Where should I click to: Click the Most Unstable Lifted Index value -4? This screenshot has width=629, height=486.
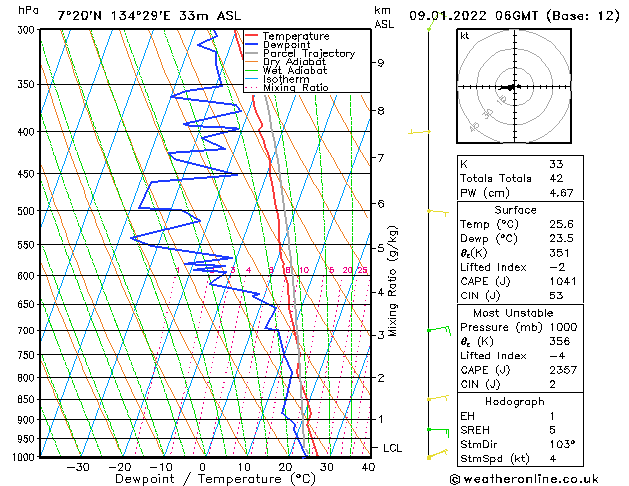pos(557,356)
